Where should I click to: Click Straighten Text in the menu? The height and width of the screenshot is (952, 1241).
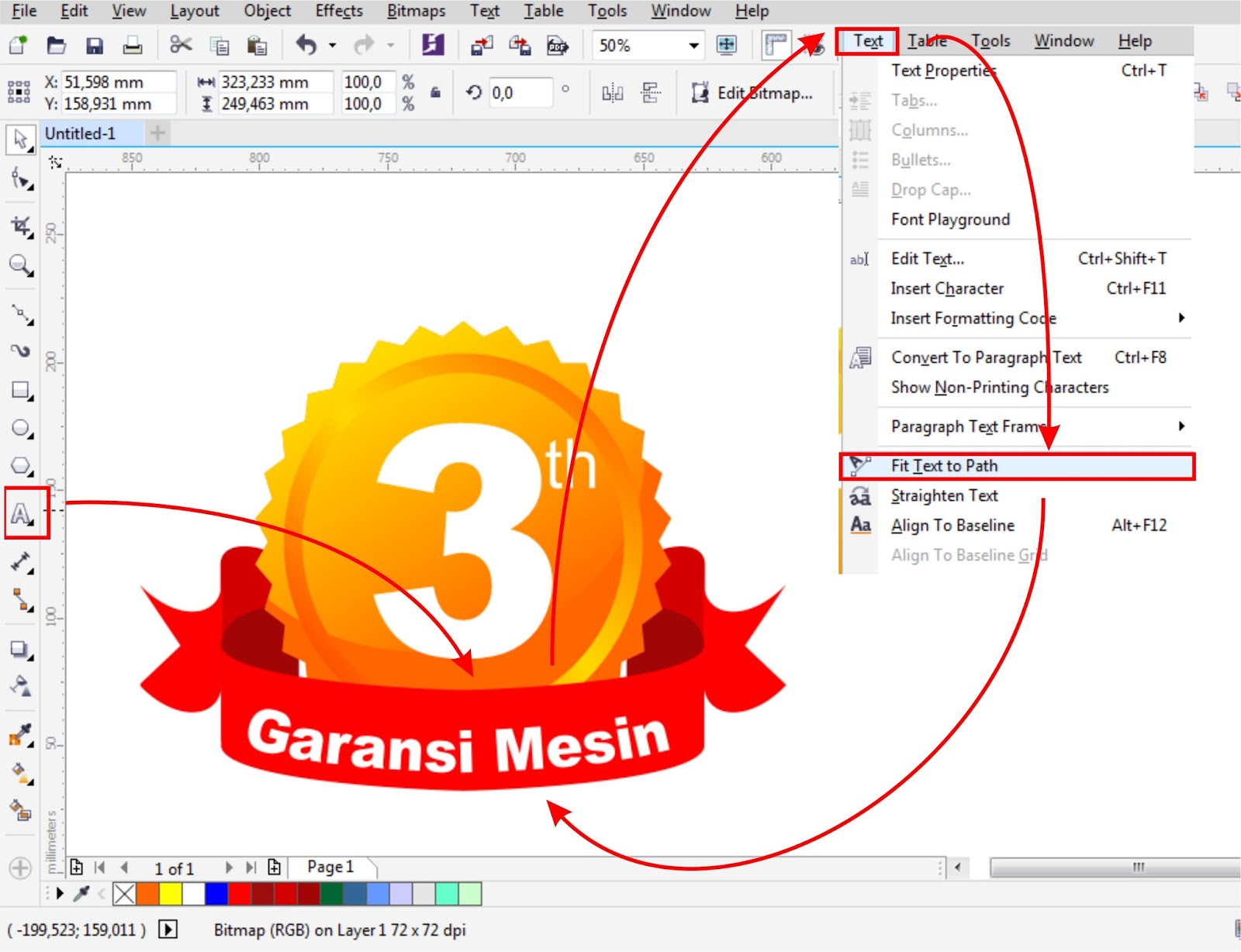pyautogui.click(x=945, y=495)
